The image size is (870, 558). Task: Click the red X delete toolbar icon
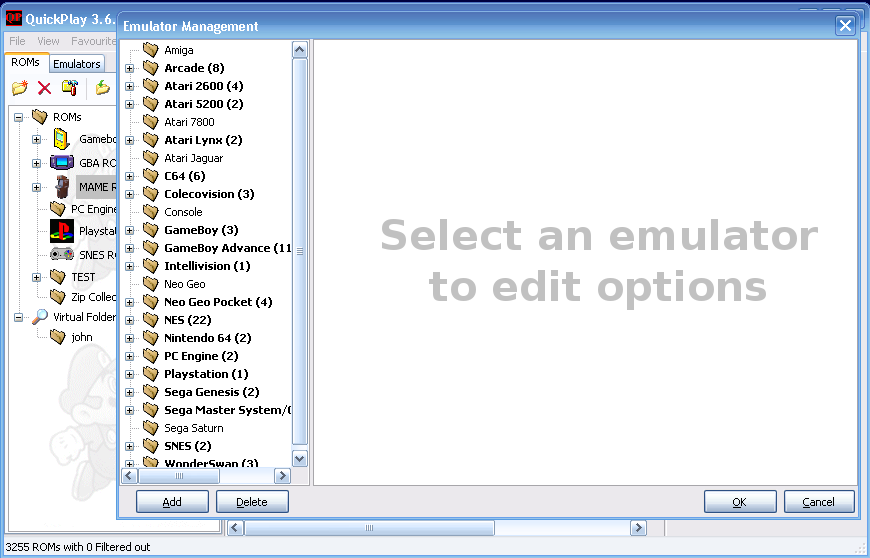[44, 88]
